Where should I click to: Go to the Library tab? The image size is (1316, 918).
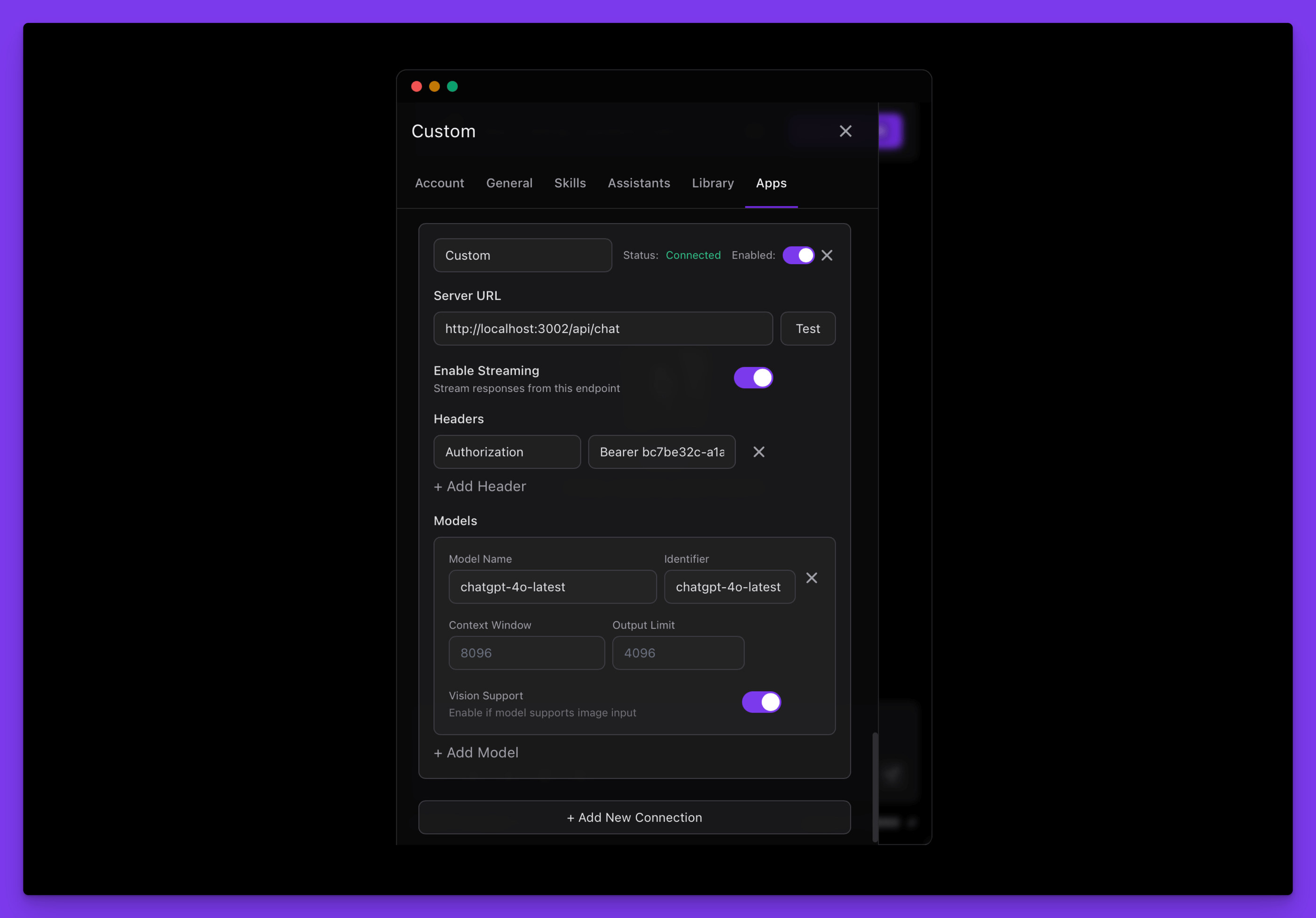click(713, 183)
